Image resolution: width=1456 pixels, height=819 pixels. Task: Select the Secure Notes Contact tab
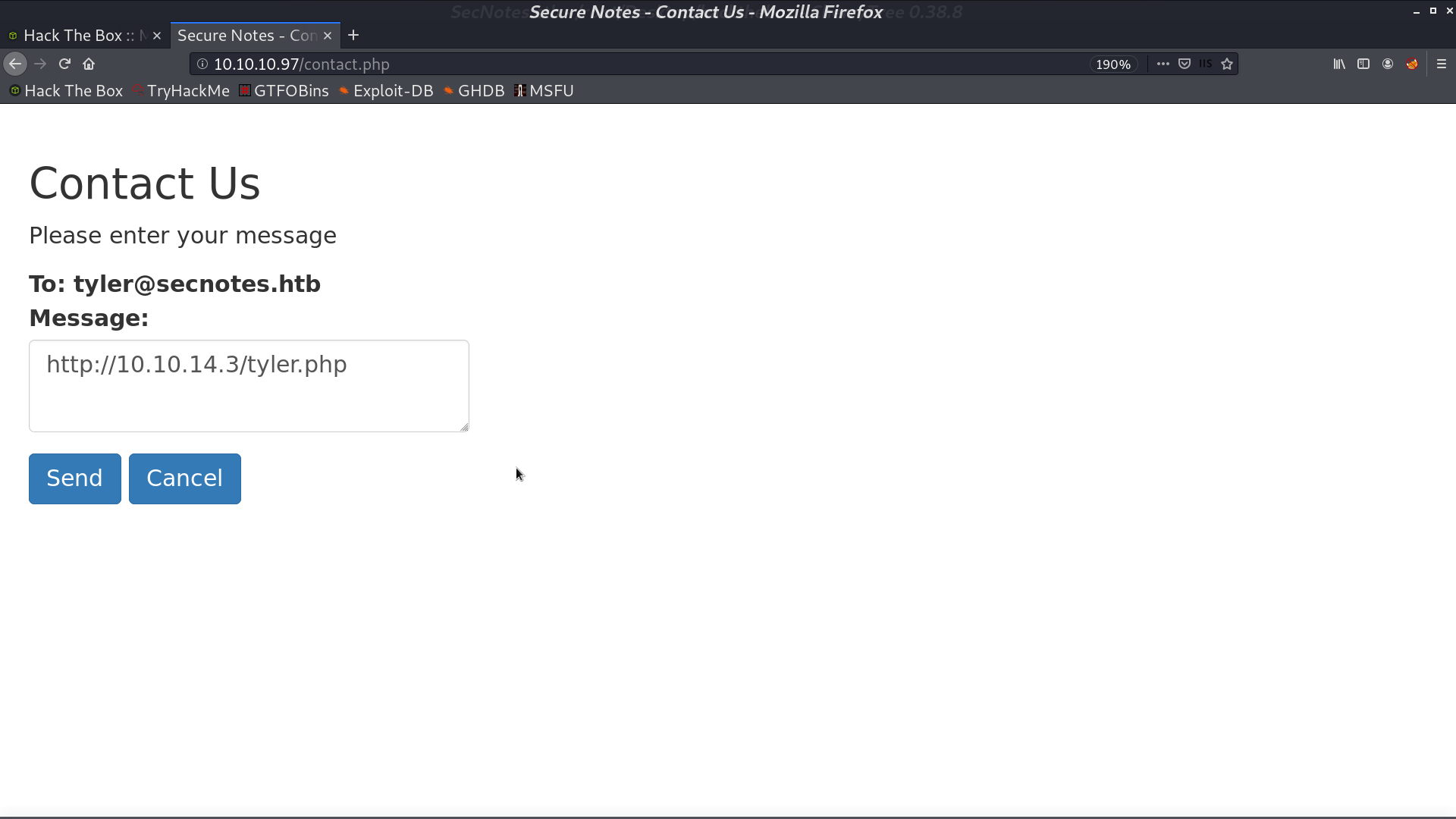coord(256,36)
